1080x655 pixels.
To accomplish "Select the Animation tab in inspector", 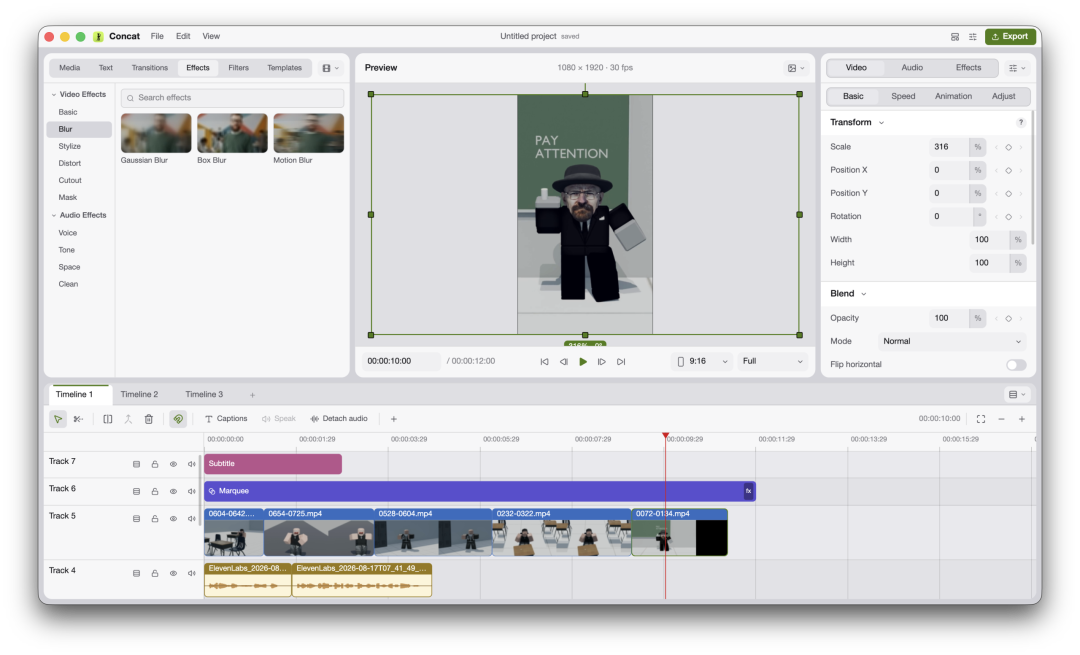I will [x=953, y=96].
